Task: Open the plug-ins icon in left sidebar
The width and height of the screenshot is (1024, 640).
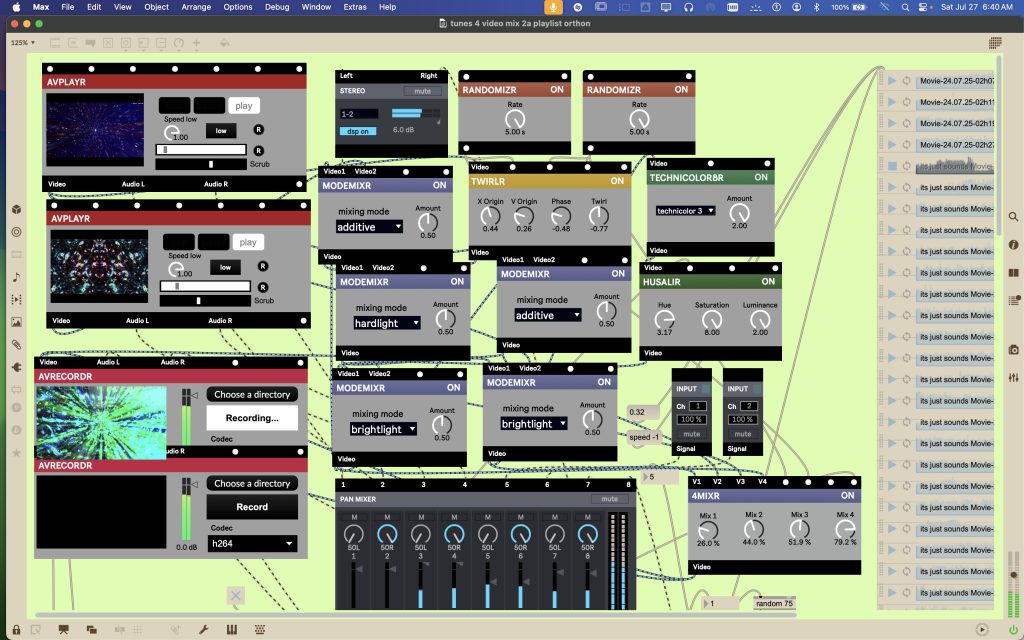Action: coord(16,367)
